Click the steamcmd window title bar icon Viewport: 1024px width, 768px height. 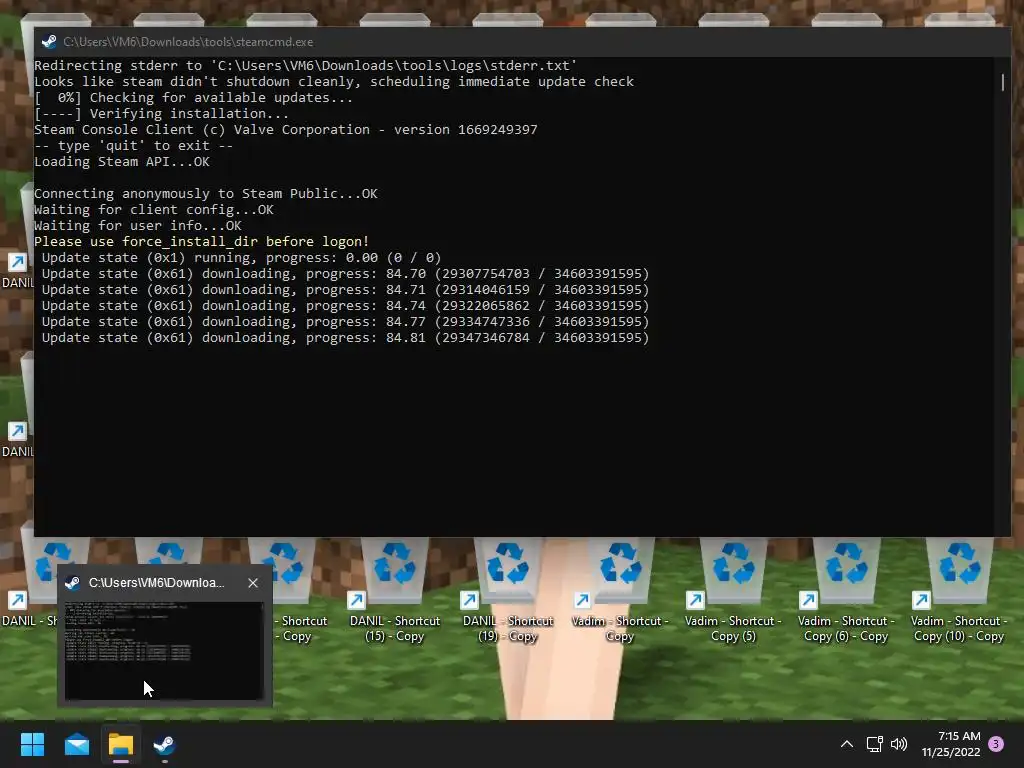(49, 42)
